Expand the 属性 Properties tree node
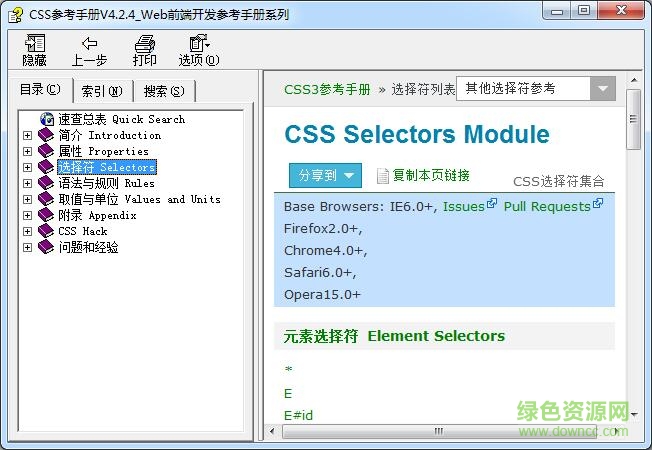This screenshot has height=450, width=652. coord(27,151)
